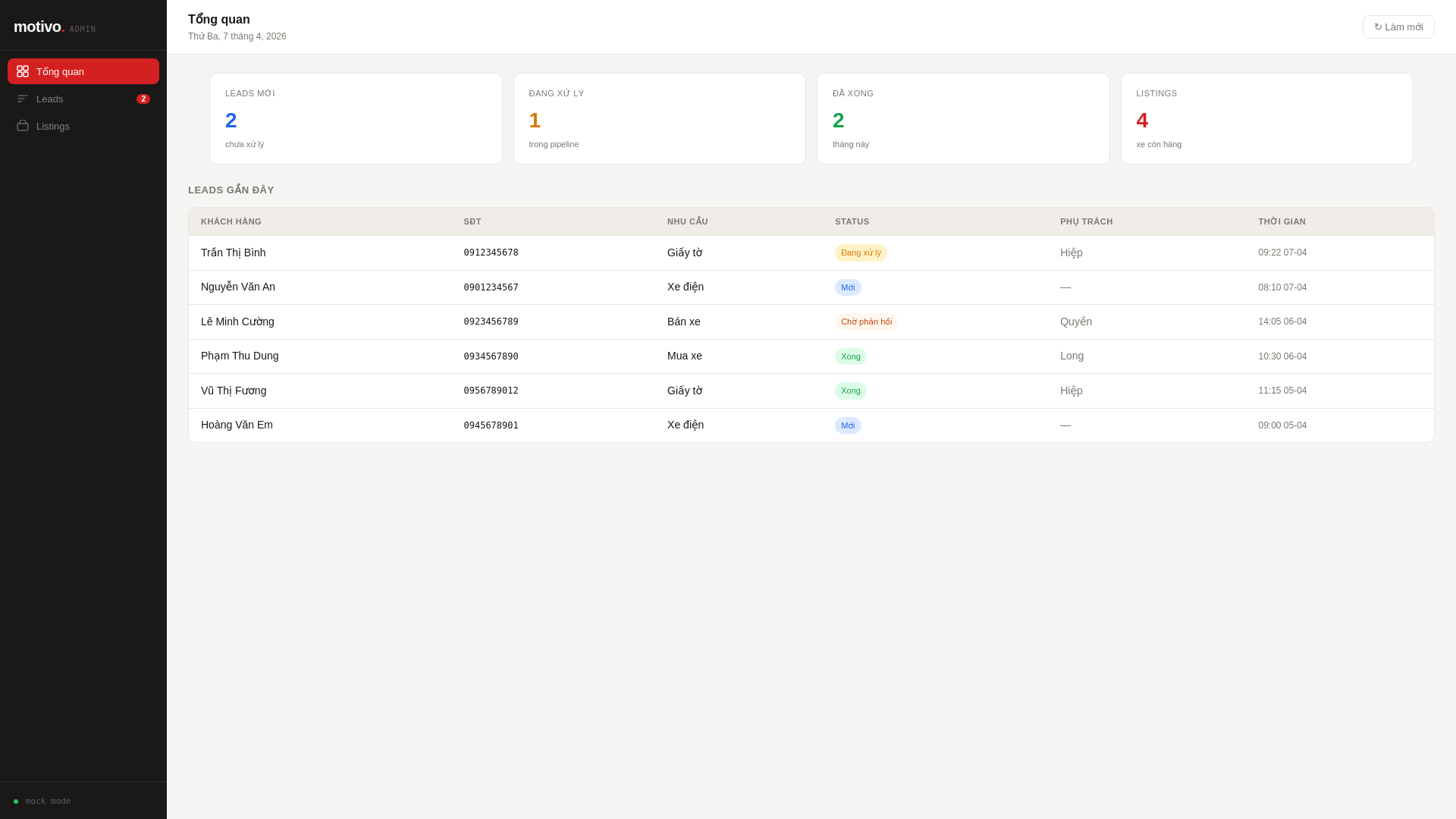Click the Quyền assignee cell
This screenshot has height=819, width=1456.
(1076, 322)
